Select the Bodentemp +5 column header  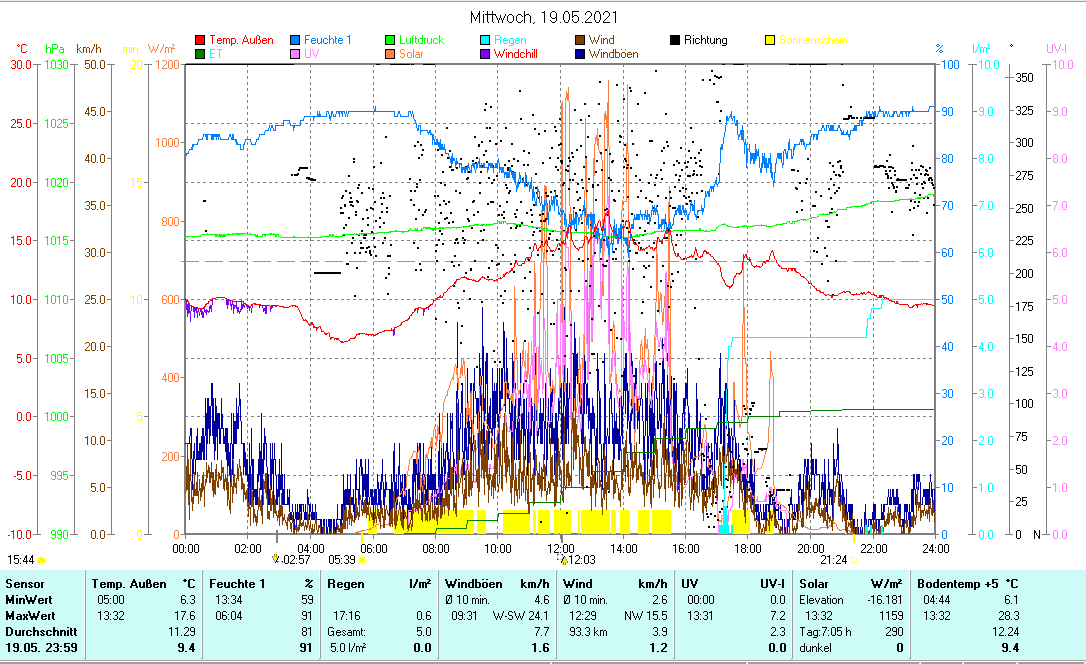(x=955, y=583)
